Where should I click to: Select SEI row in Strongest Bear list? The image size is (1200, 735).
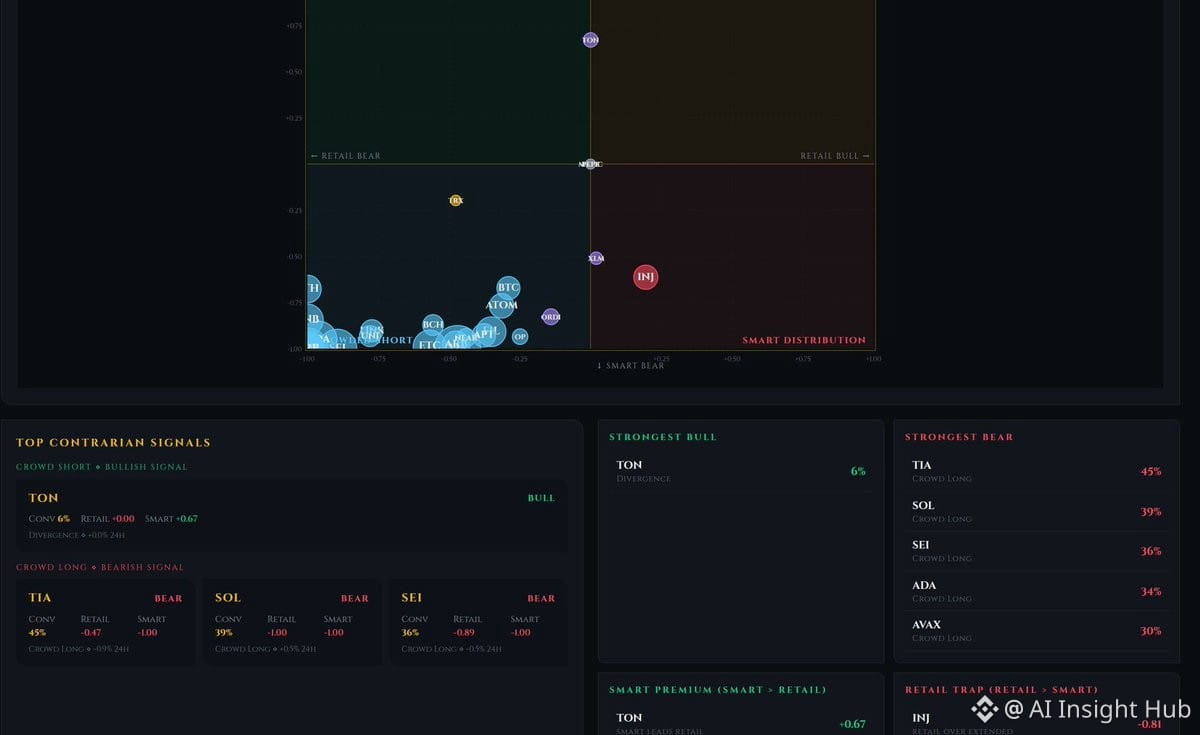point(1037,551)
